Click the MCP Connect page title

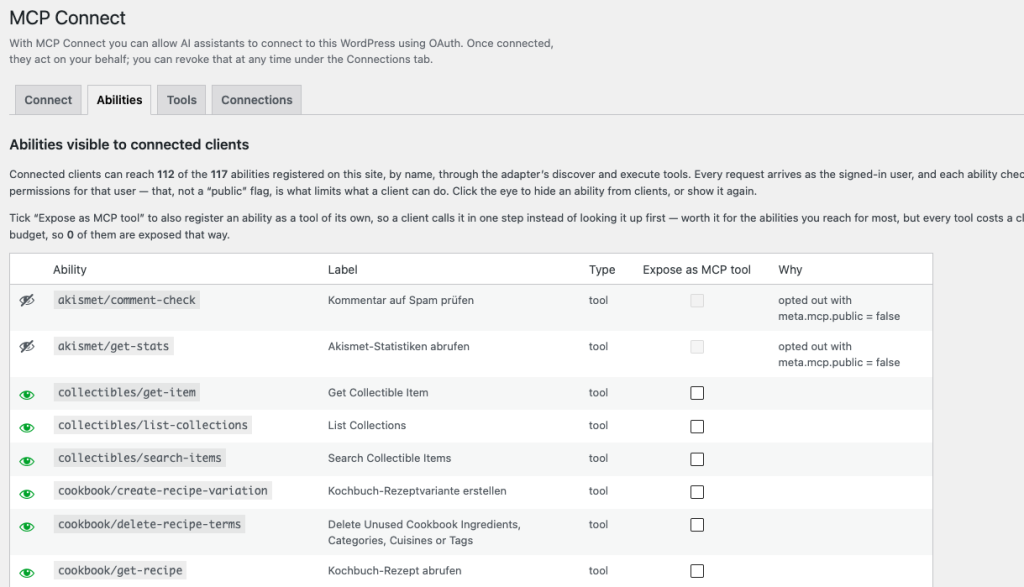[67, 18]
